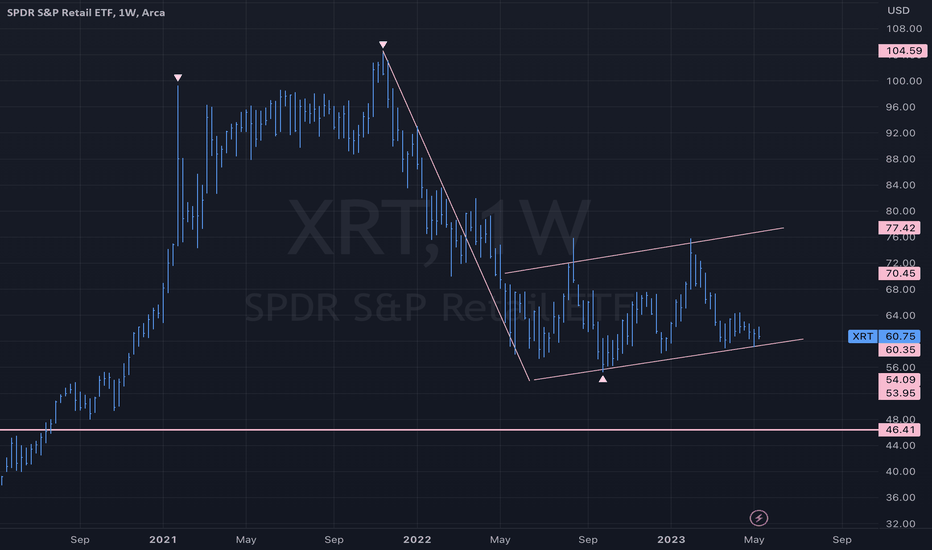The height and width of the screenshot is (550, 932).
Task: Select the down-triangle marker above the early-2021 spike
Action: pos(178,78)
